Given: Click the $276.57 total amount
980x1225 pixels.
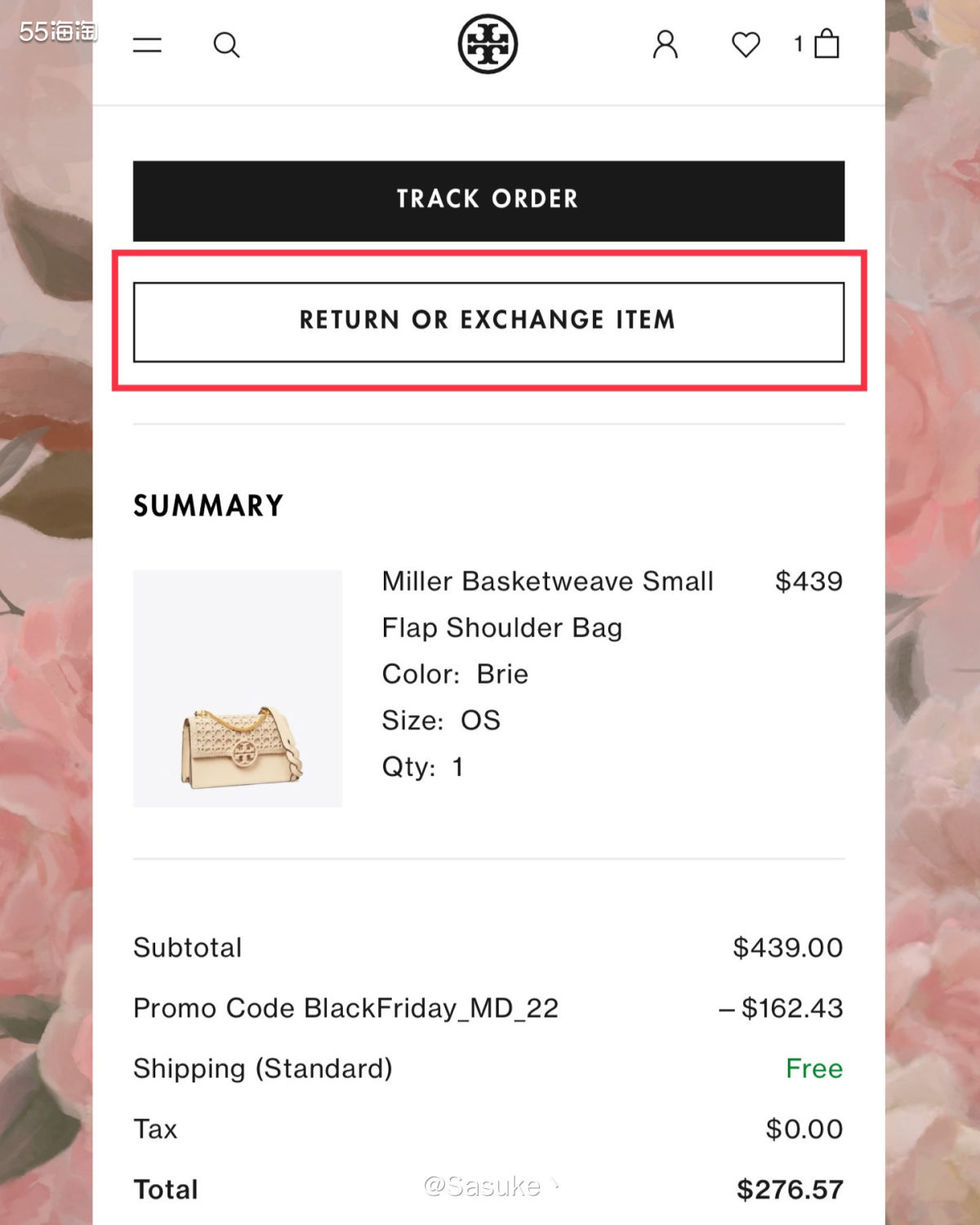Looking at the screenshot, I should (x=789, y=1189).
